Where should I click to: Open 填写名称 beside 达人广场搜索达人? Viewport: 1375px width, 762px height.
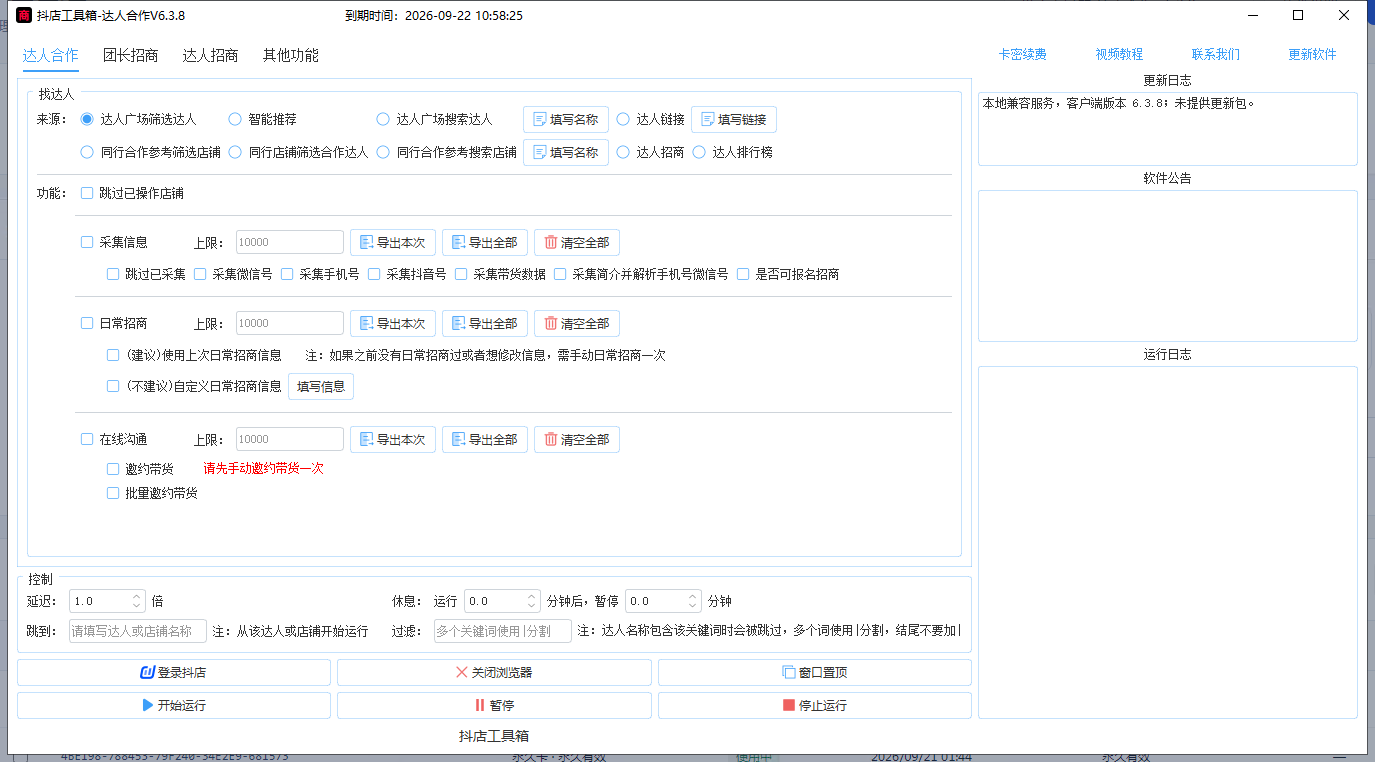click(x=566, y=119)
